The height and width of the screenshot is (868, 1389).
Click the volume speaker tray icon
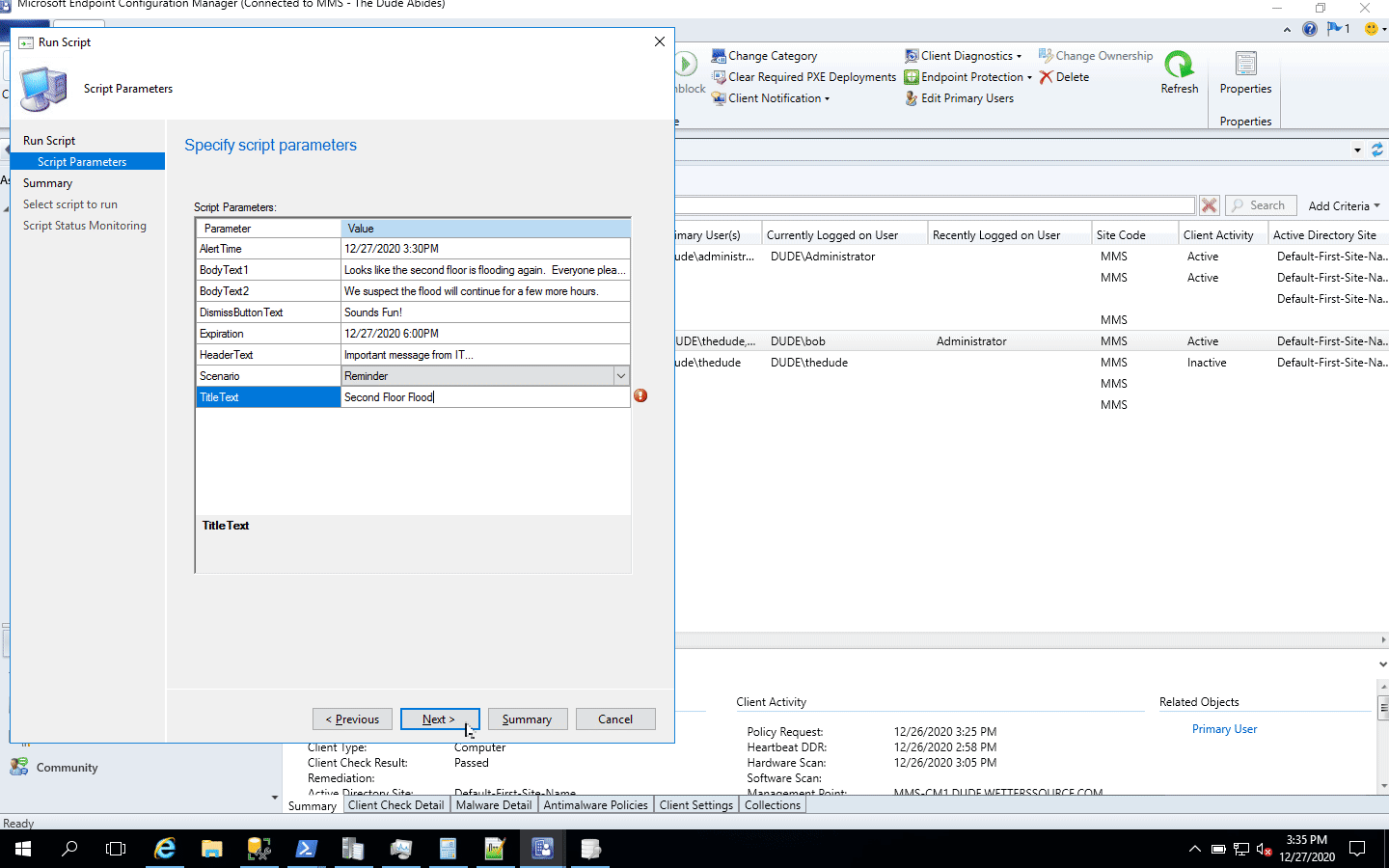coord(1264,849)
